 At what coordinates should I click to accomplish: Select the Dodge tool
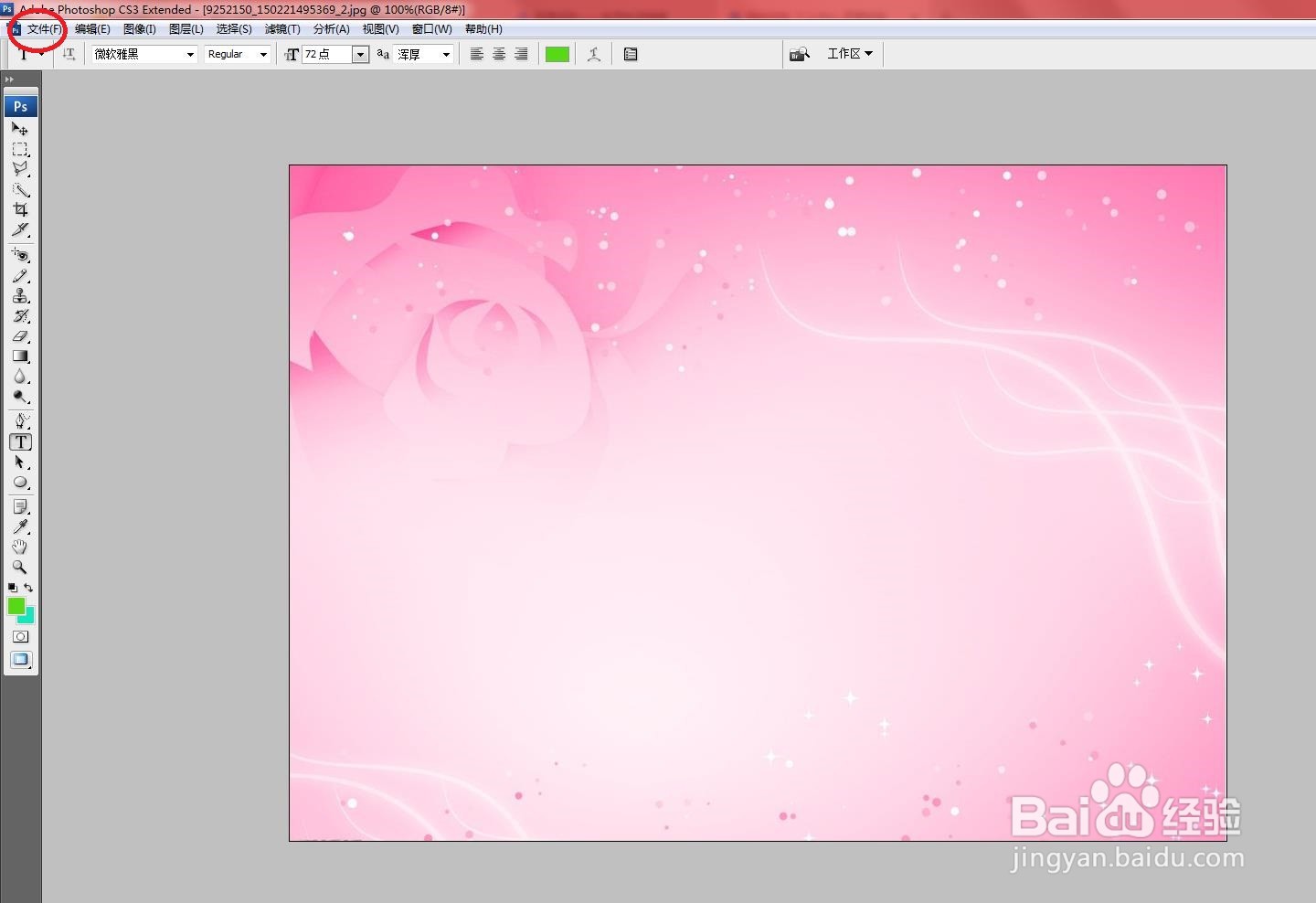point(20,396)
